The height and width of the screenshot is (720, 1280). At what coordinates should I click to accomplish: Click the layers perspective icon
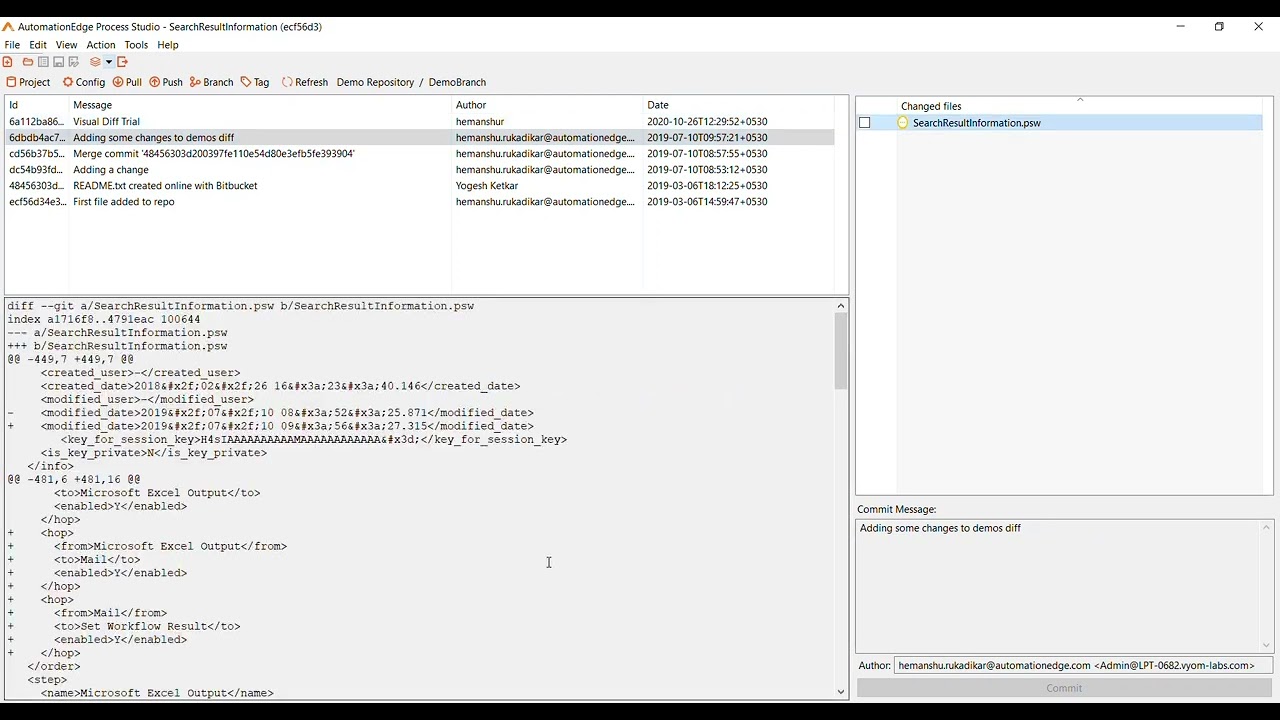click(95, 62)
